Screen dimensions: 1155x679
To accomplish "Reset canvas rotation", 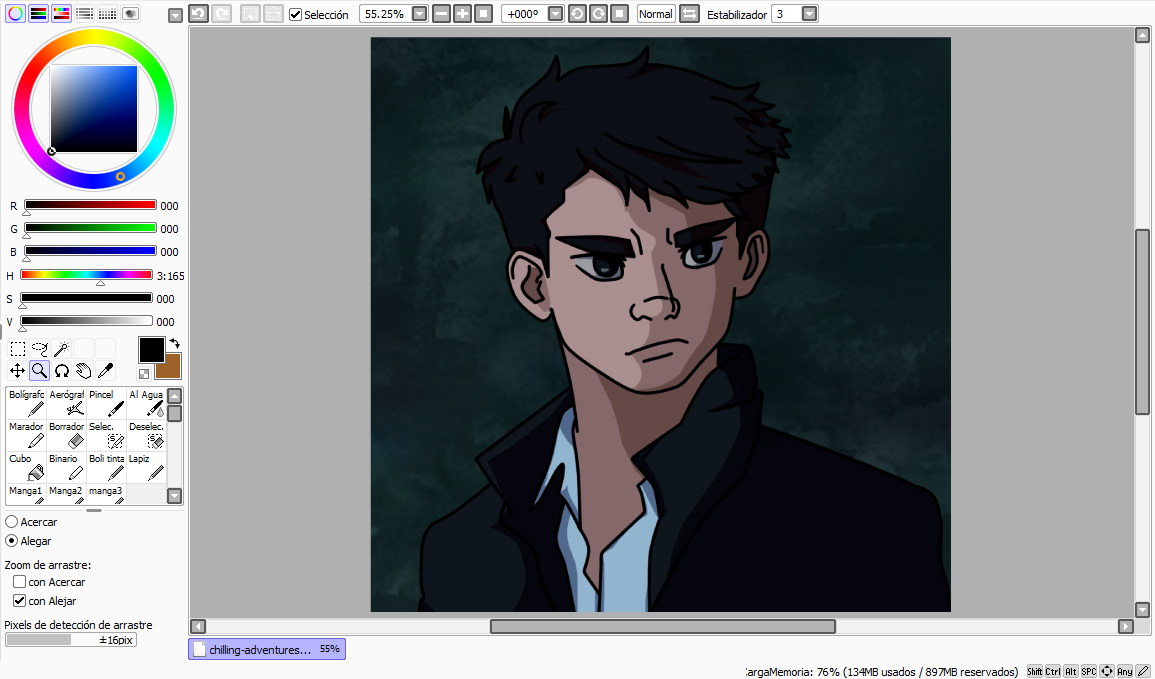I will pyautogui.click(x=619, y=14).
